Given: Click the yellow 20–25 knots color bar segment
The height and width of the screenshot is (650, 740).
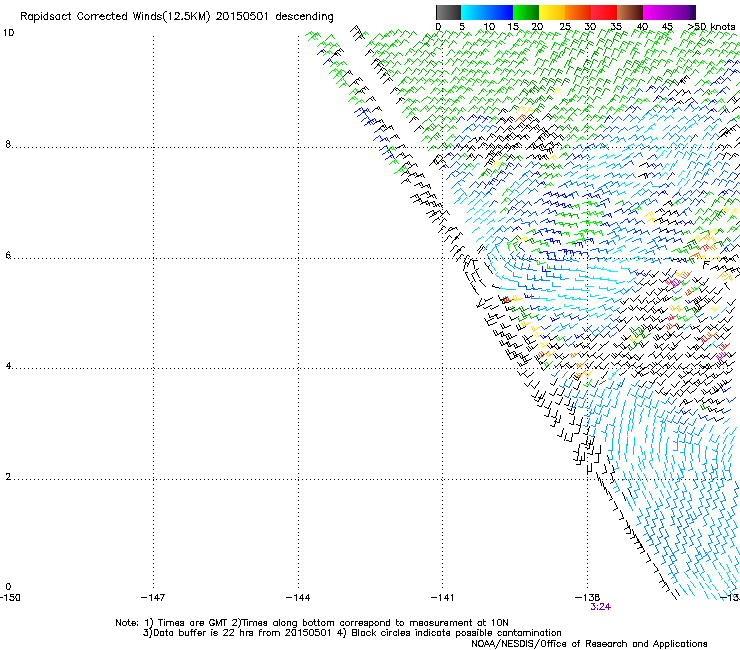Looking at the screenshot, I should coord(552,12).
